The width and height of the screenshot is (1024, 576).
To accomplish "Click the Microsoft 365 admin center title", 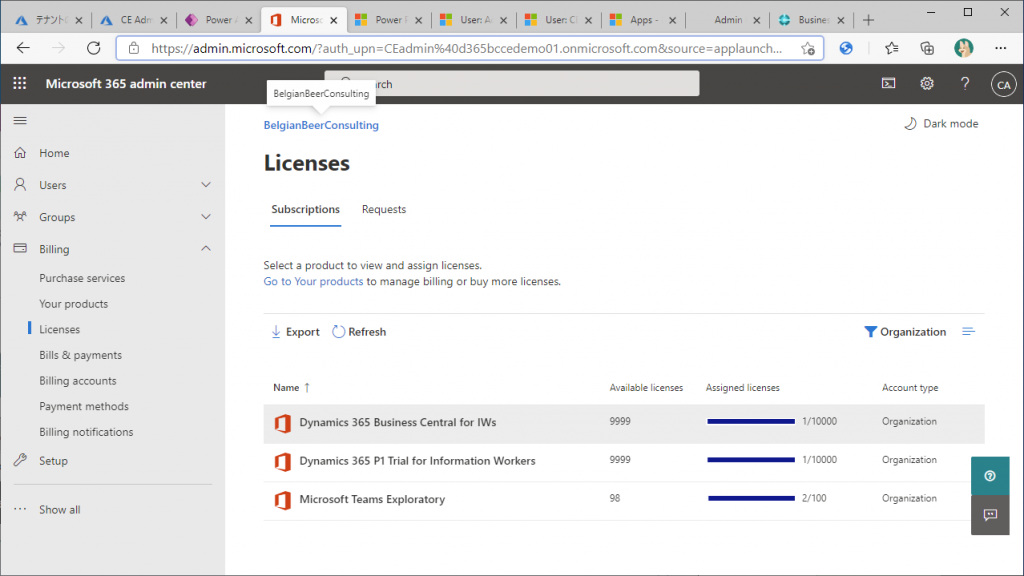I will (126, 84).
